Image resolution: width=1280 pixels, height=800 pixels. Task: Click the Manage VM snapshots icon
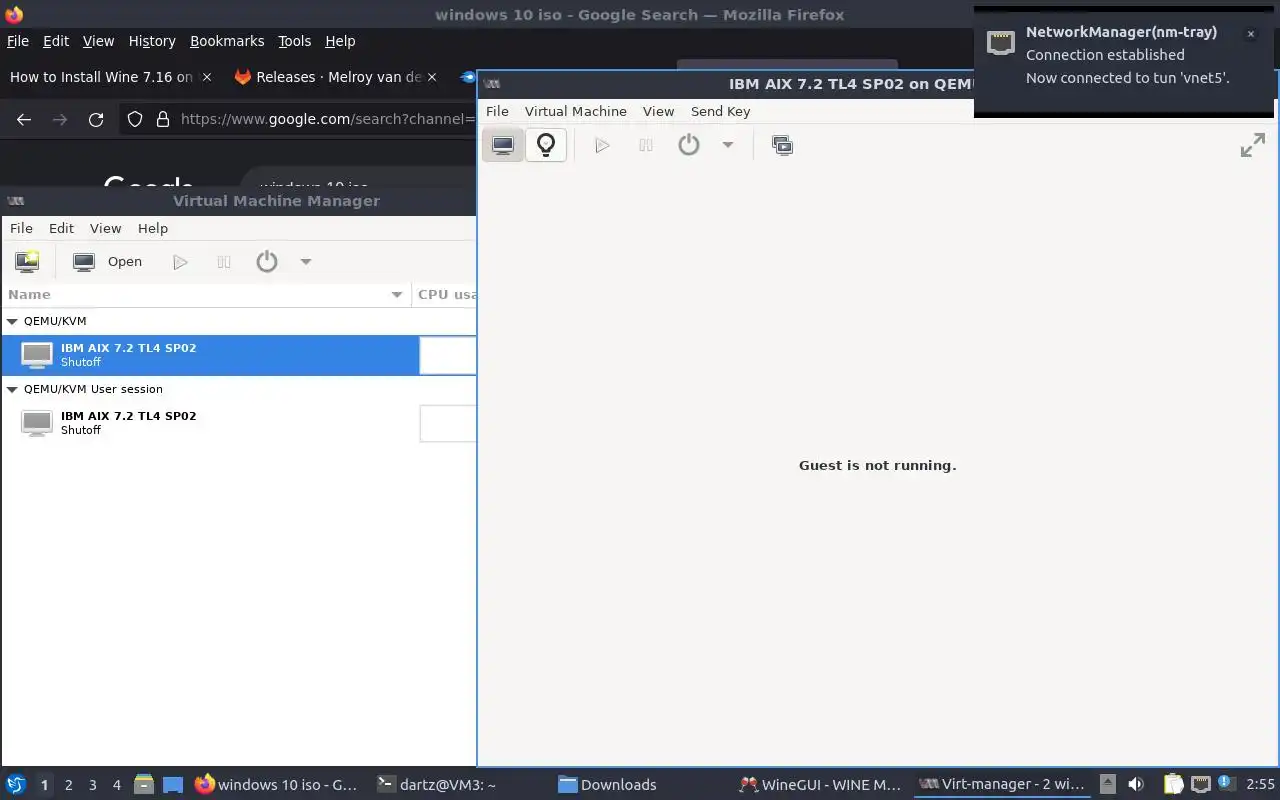click(x=782, y=145)
